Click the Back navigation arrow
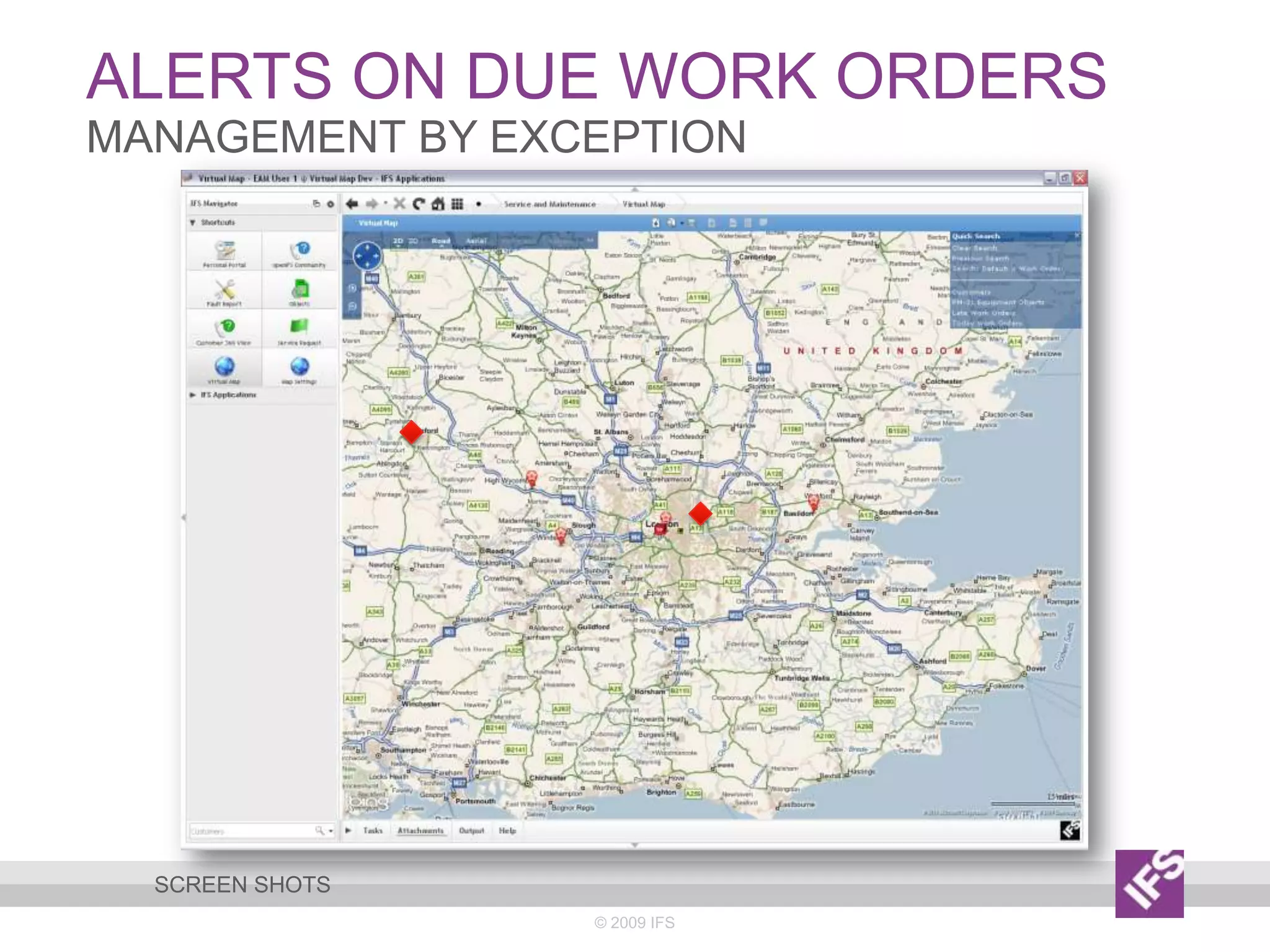The width and height of the screenshot is (1270, 952). 352,204
